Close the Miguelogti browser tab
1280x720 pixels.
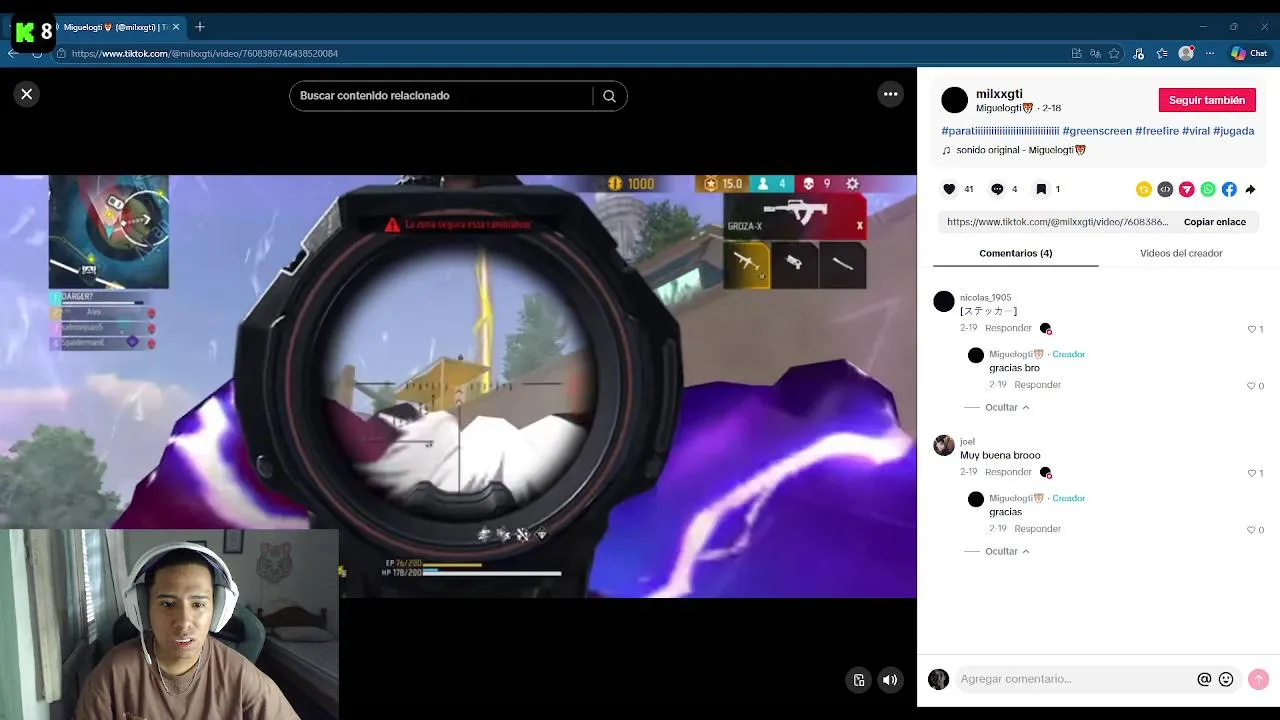point(176,27)
